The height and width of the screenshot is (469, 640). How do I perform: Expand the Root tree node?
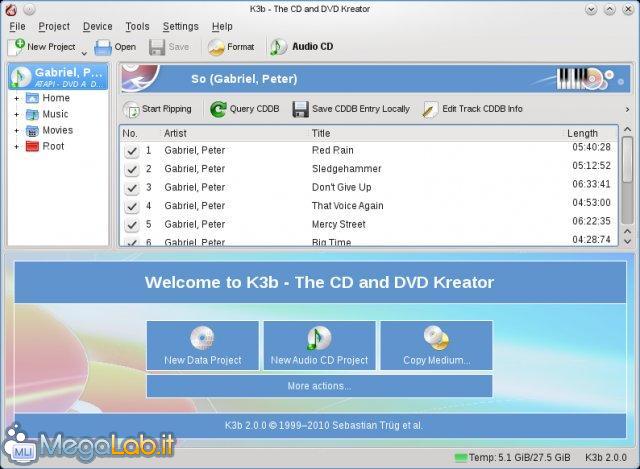[x=16, y=147]
